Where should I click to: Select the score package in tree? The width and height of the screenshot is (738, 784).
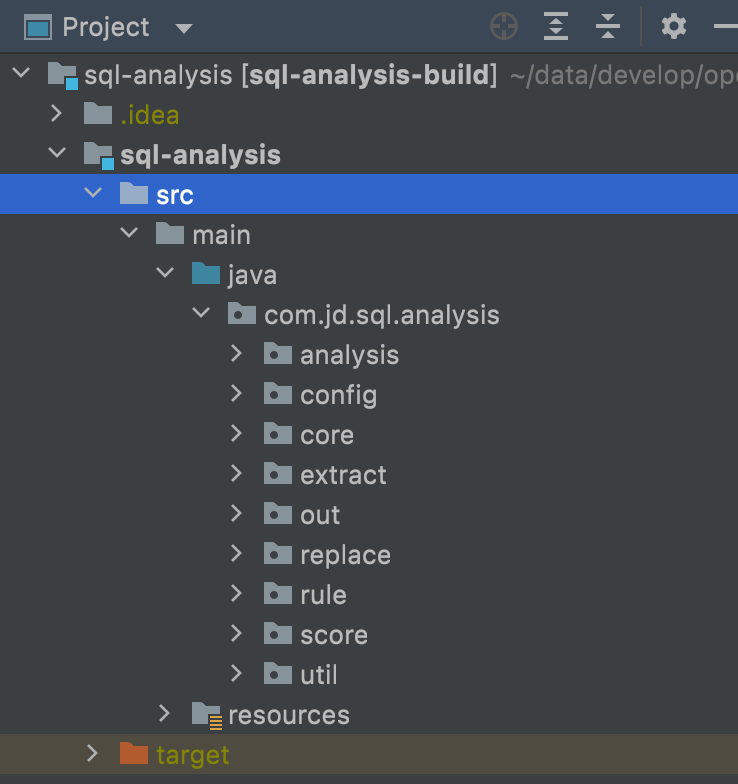(333, 634)
